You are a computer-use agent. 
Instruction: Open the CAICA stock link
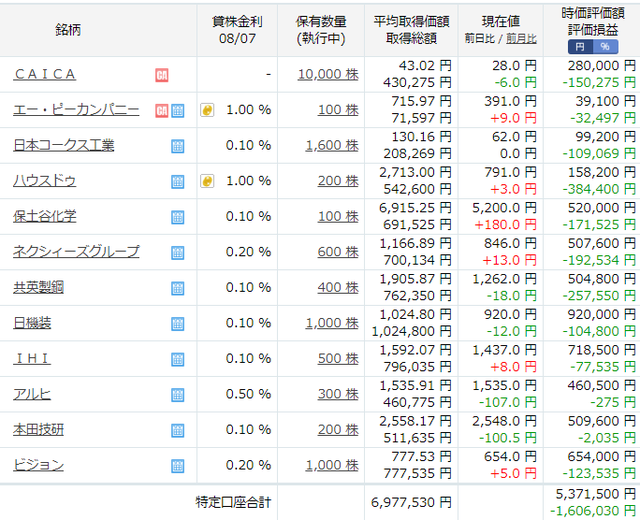(44, 74)
